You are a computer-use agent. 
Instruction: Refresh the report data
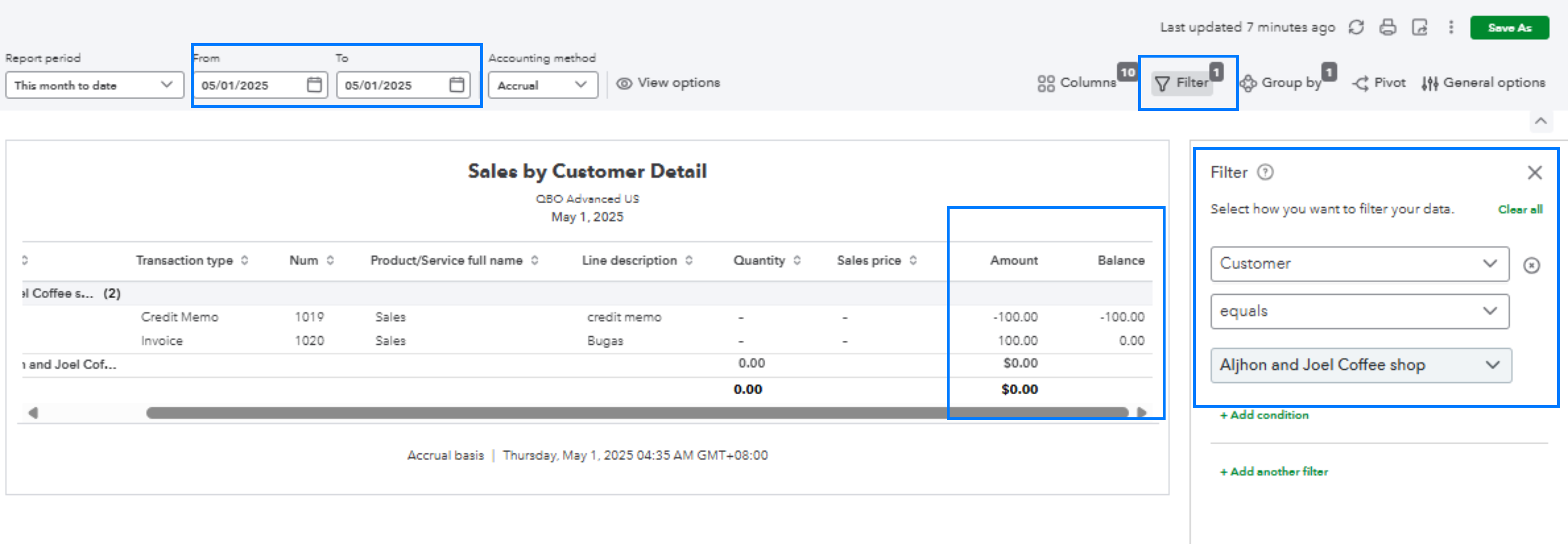1356,27
